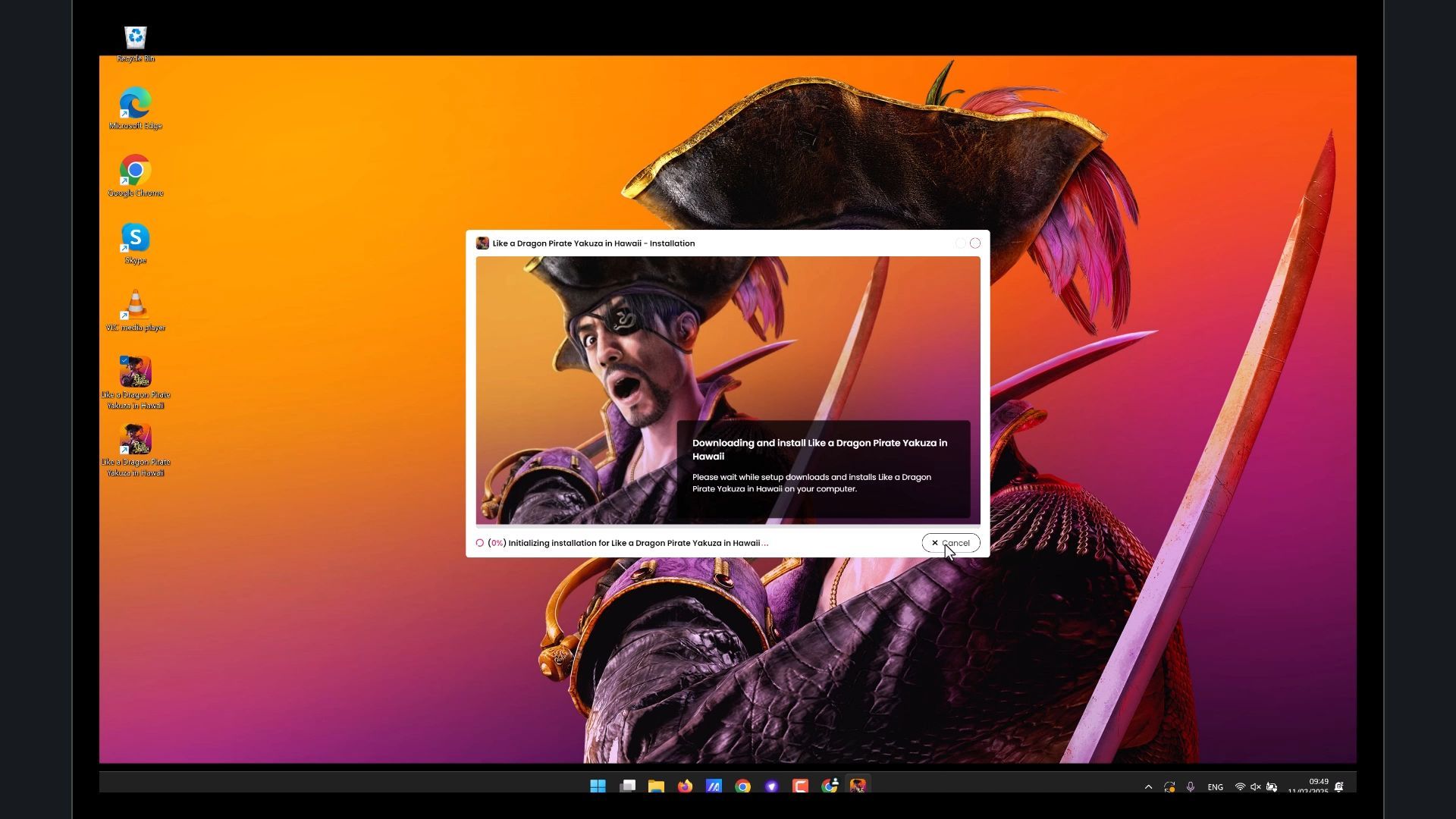Click the installer window title icon
Image resolution: width=1456 pixels, height=819 pixels.
[x=482, y=243]
